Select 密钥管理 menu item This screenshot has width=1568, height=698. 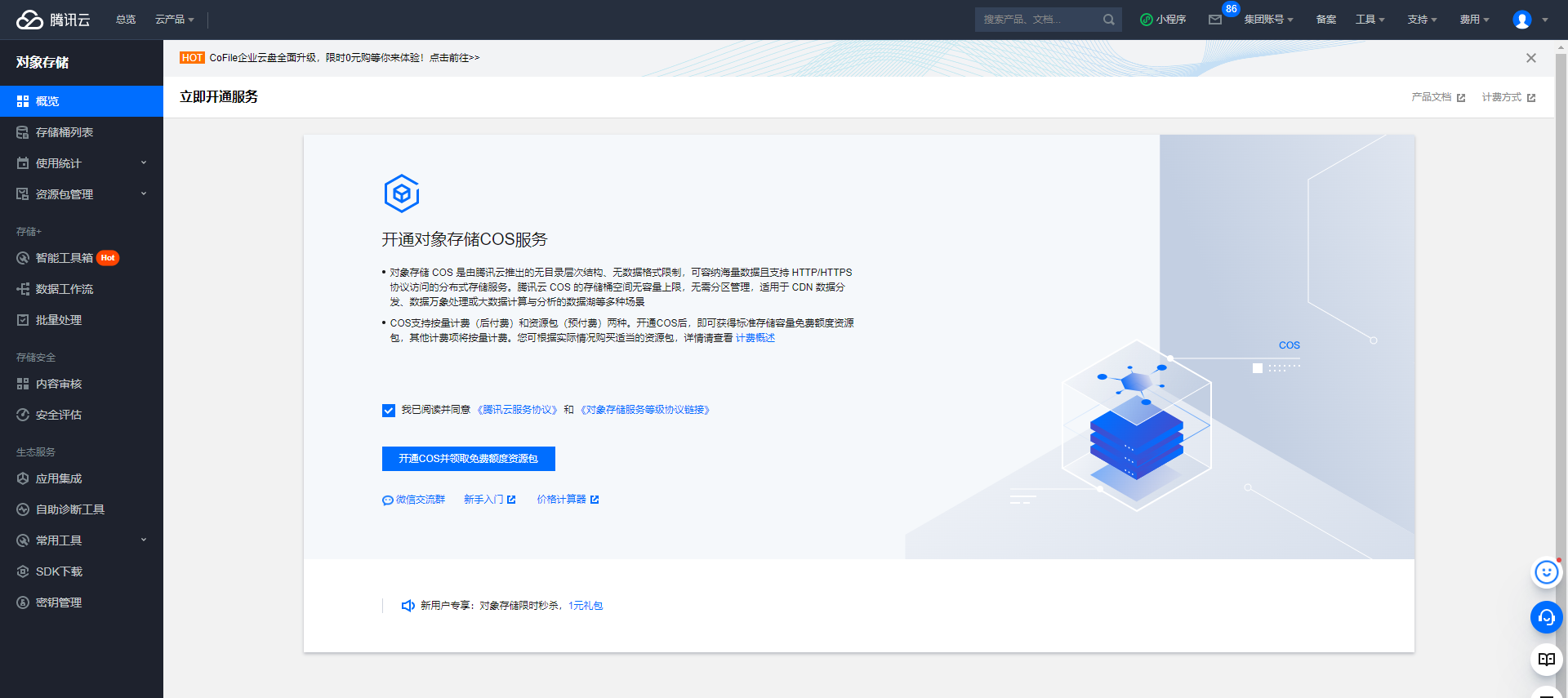tap(82, 602)
